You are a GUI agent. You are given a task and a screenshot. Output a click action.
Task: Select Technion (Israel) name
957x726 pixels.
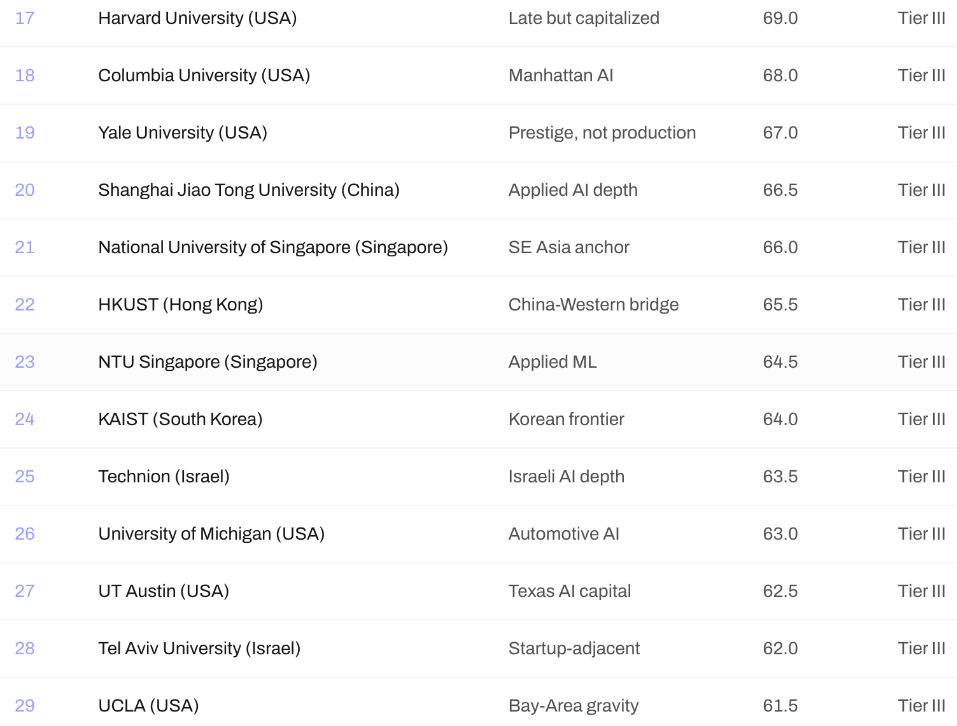pos(164,476)
